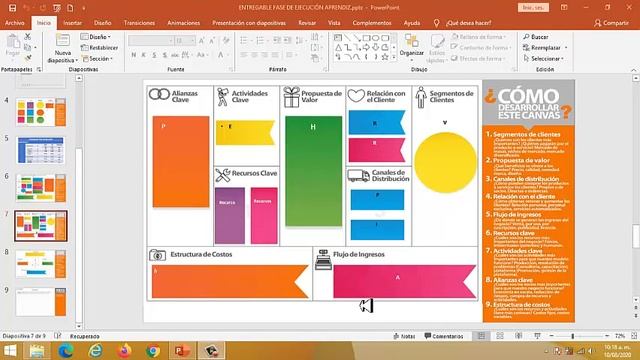Switch to Normal view icon in status bar
This screenshot has width=640, height=360.
(x=482, y=336)
